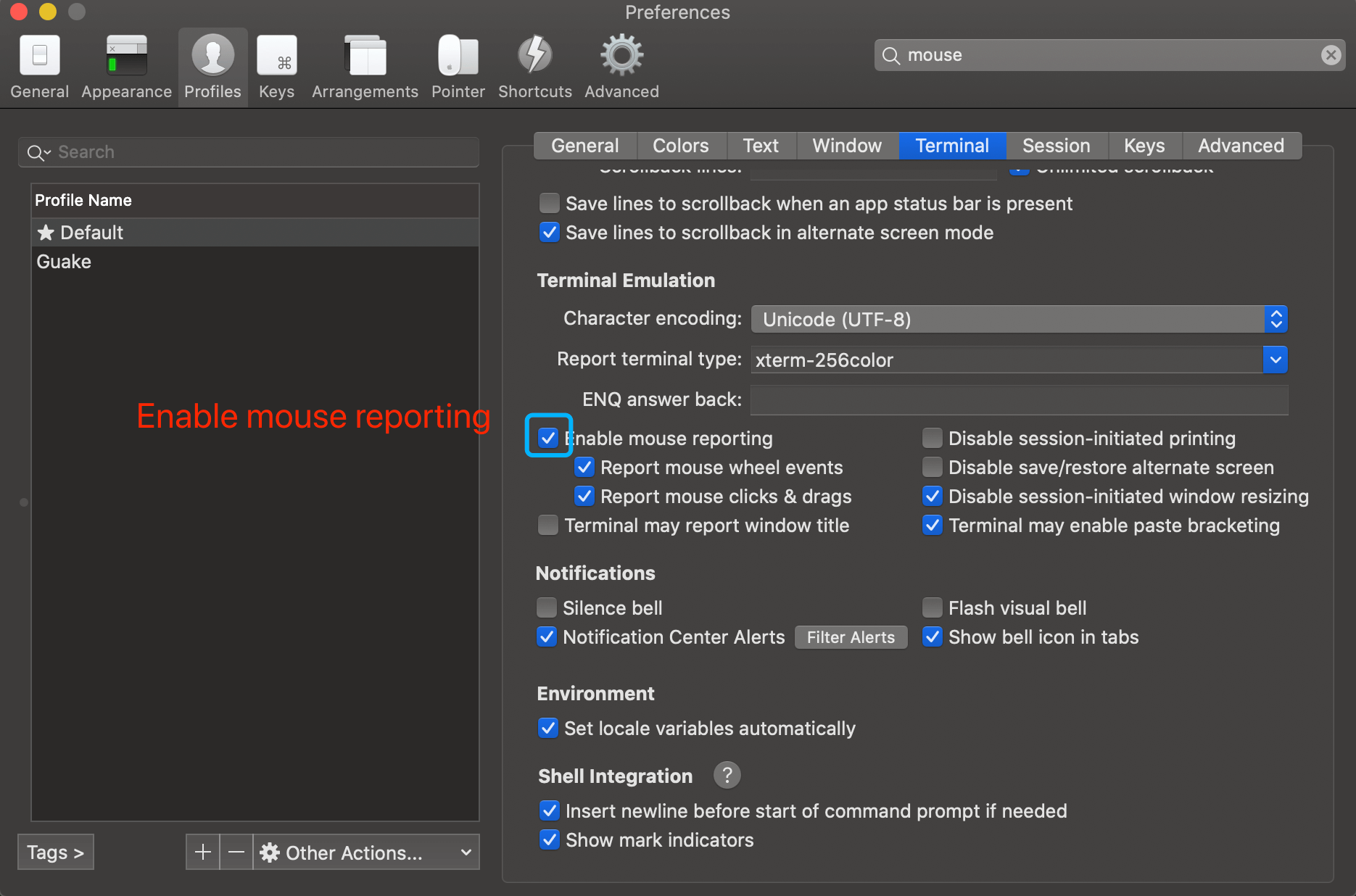Image resolution: width=1356 pixels, height=896 pixels.
Task: Toggle Notification Center Alerts
Action: pyautogui.click(x=547, y=636)
